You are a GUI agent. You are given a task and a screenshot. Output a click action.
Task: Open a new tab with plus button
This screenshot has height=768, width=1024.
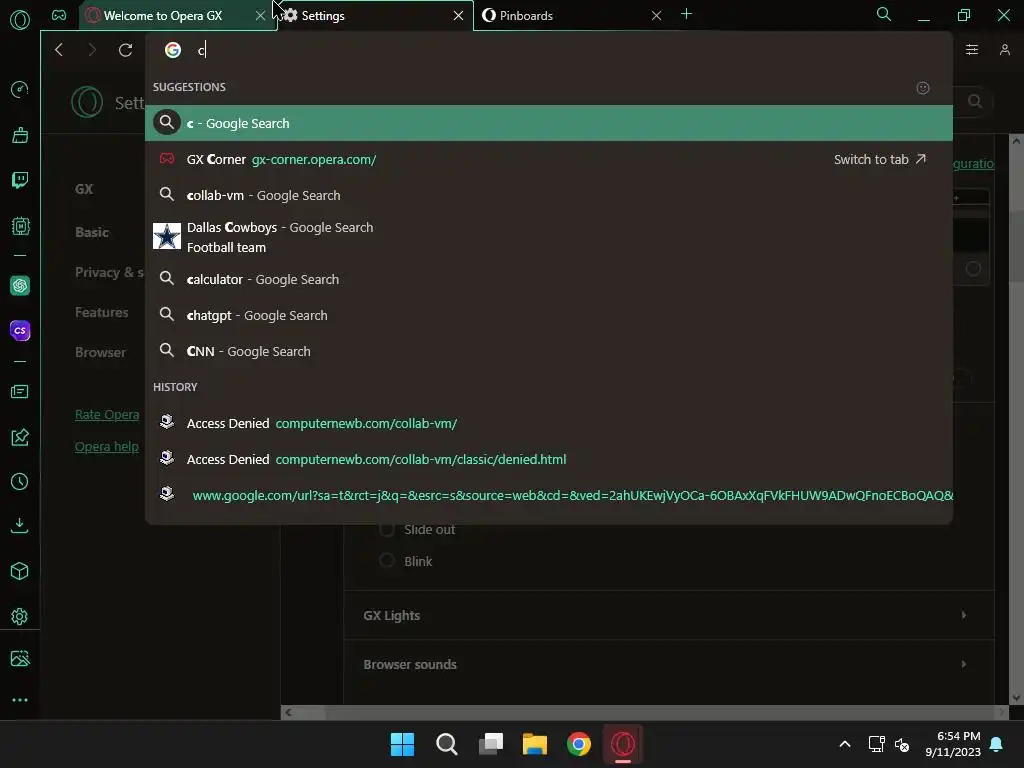click(x=686, y=14)
